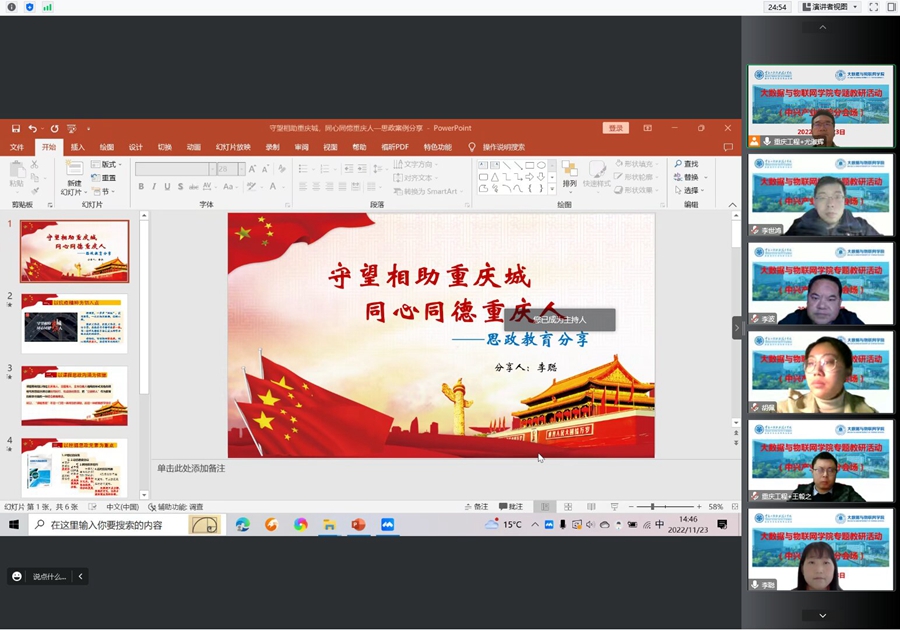Switch to the Insert (插入) tab
The height and width of the screenshot is (630, 900).
(77, 147)
